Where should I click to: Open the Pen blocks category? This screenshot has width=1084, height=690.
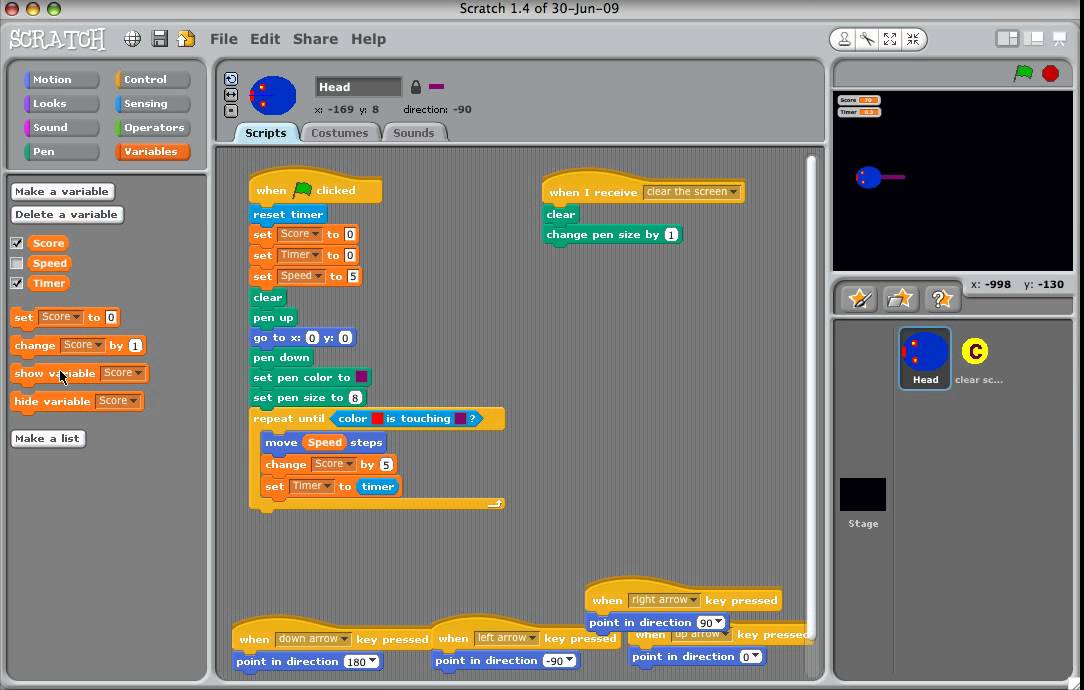pyautogui.click(x=61, y=151)
